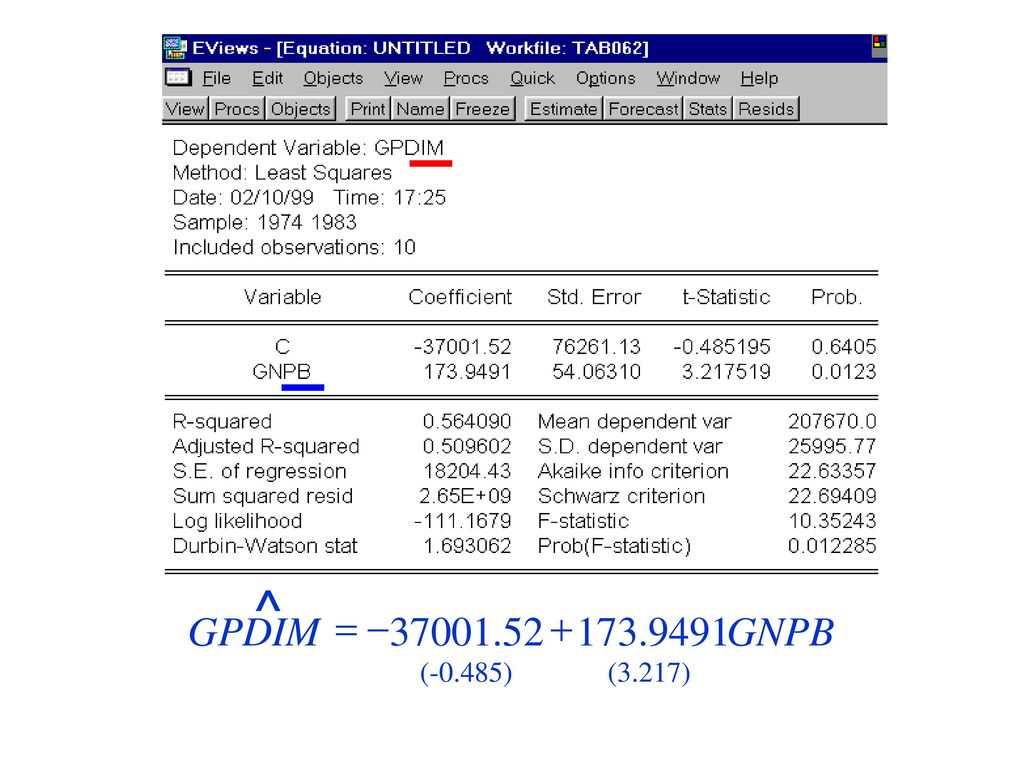Viewport: 1024px width, 768px height.
Task: Click the Objects toolbar button
Action: tap(300, 108)
